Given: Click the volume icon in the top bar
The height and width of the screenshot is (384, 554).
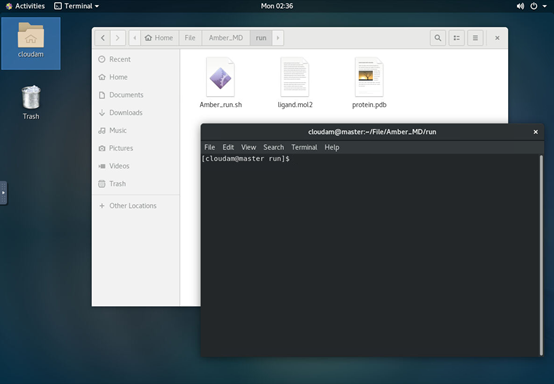Looking at the screenshot, I should [x=520, y=6].
